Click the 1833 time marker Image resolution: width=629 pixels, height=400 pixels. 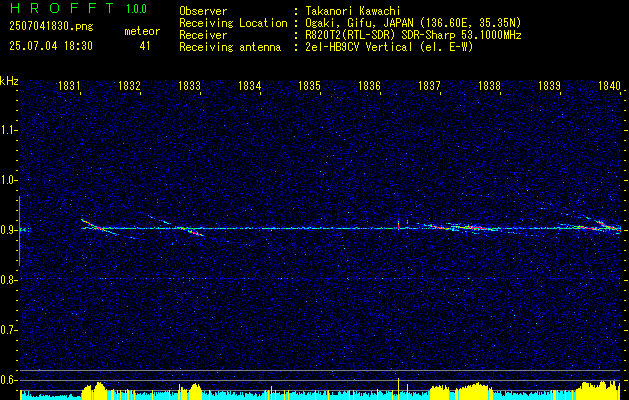pyautogui.click(x=189, y=85)
